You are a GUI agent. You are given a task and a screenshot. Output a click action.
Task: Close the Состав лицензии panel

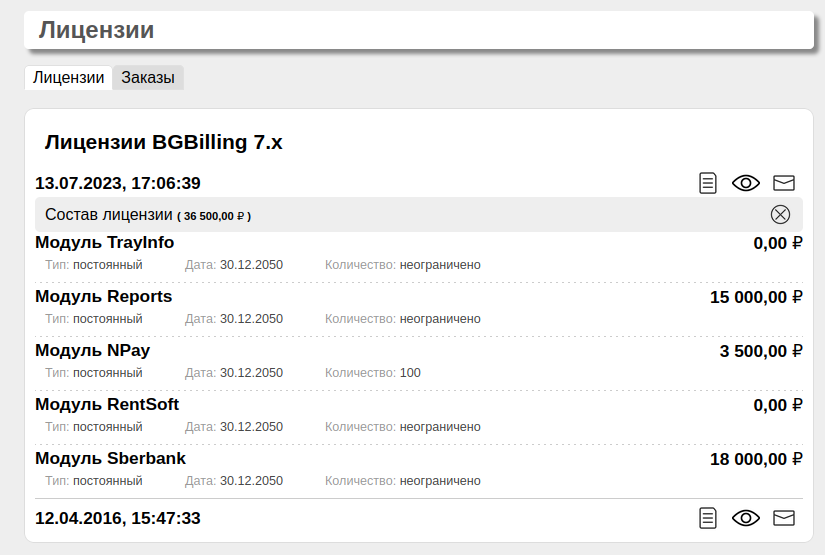coord(780,214)
